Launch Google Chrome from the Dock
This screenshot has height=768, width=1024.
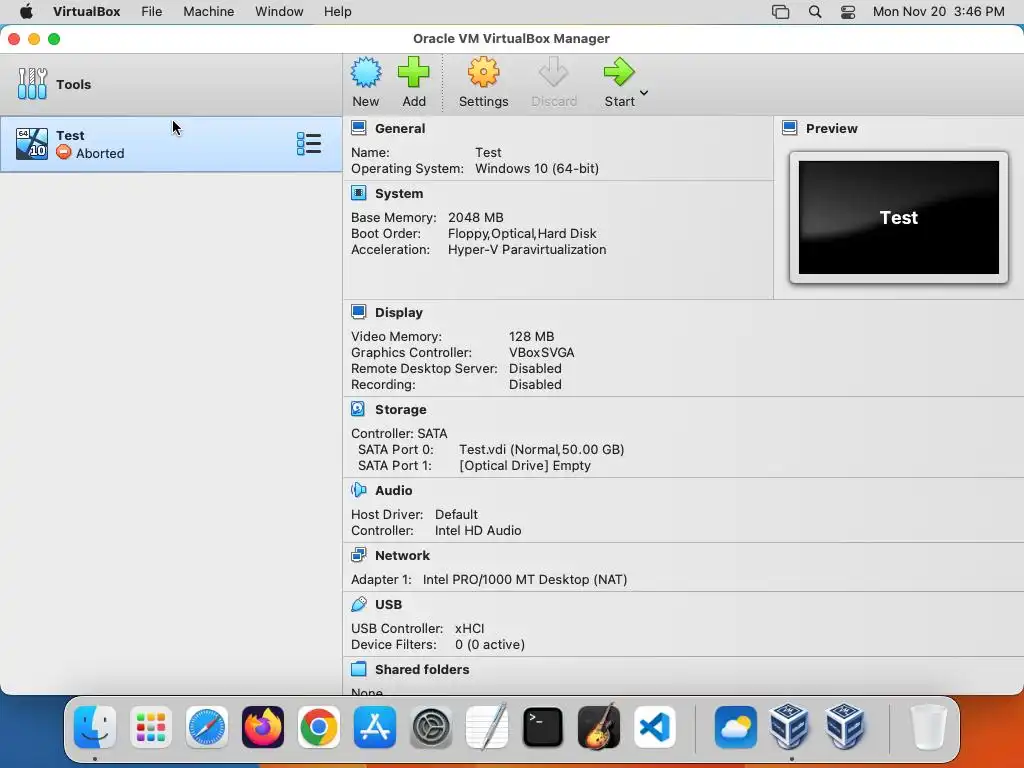click(x=319, y=727)
